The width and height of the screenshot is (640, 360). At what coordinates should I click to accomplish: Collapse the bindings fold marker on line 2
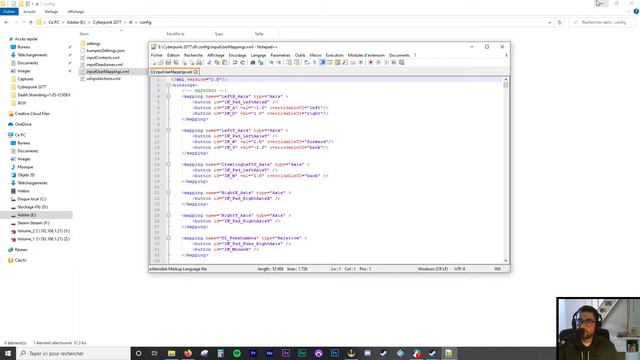click(x=168, y=85)
